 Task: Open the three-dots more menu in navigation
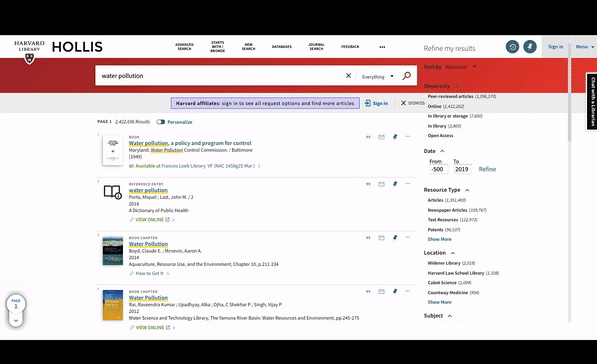click(382, 47)
